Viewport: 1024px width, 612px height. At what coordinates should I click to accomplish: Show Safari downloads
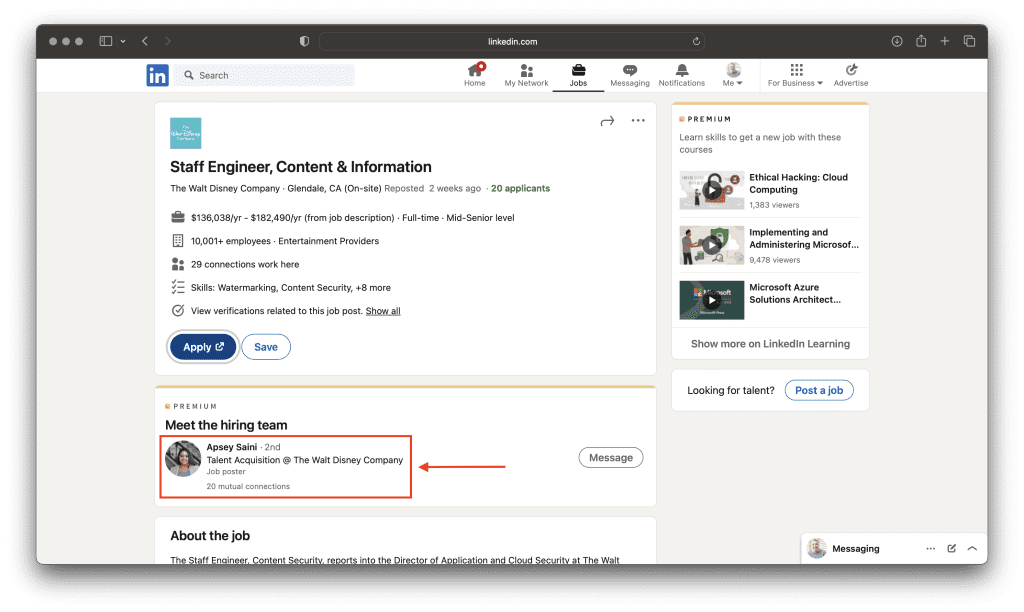[x=897, y=41]
